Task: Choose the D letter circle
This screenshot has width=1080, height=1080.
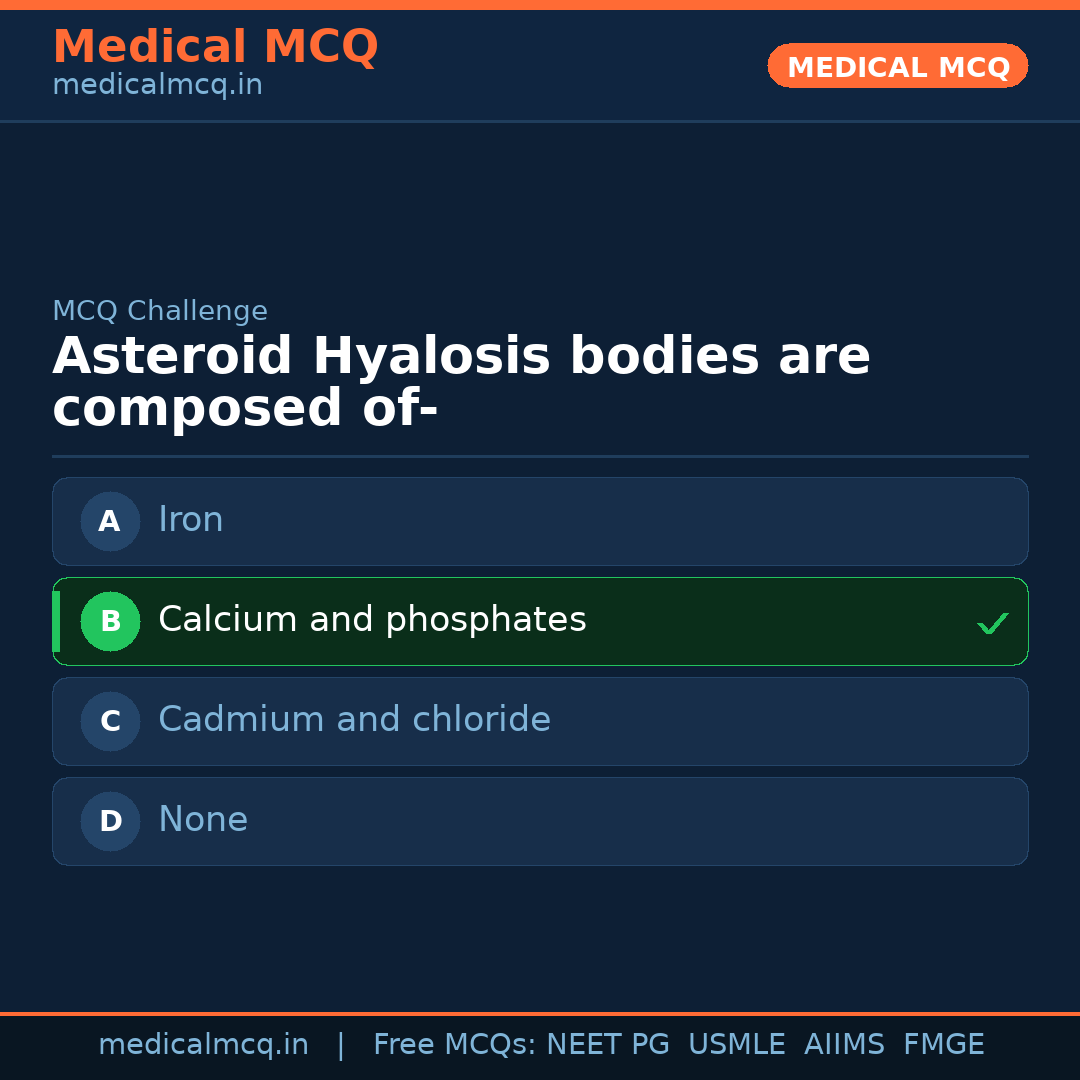Action: (110, 821)
